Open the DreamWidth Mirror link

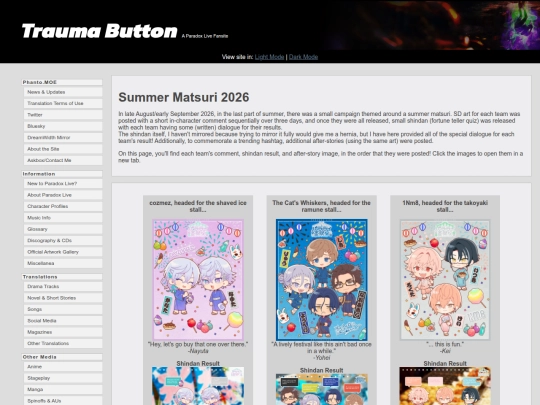click(63, 137)
